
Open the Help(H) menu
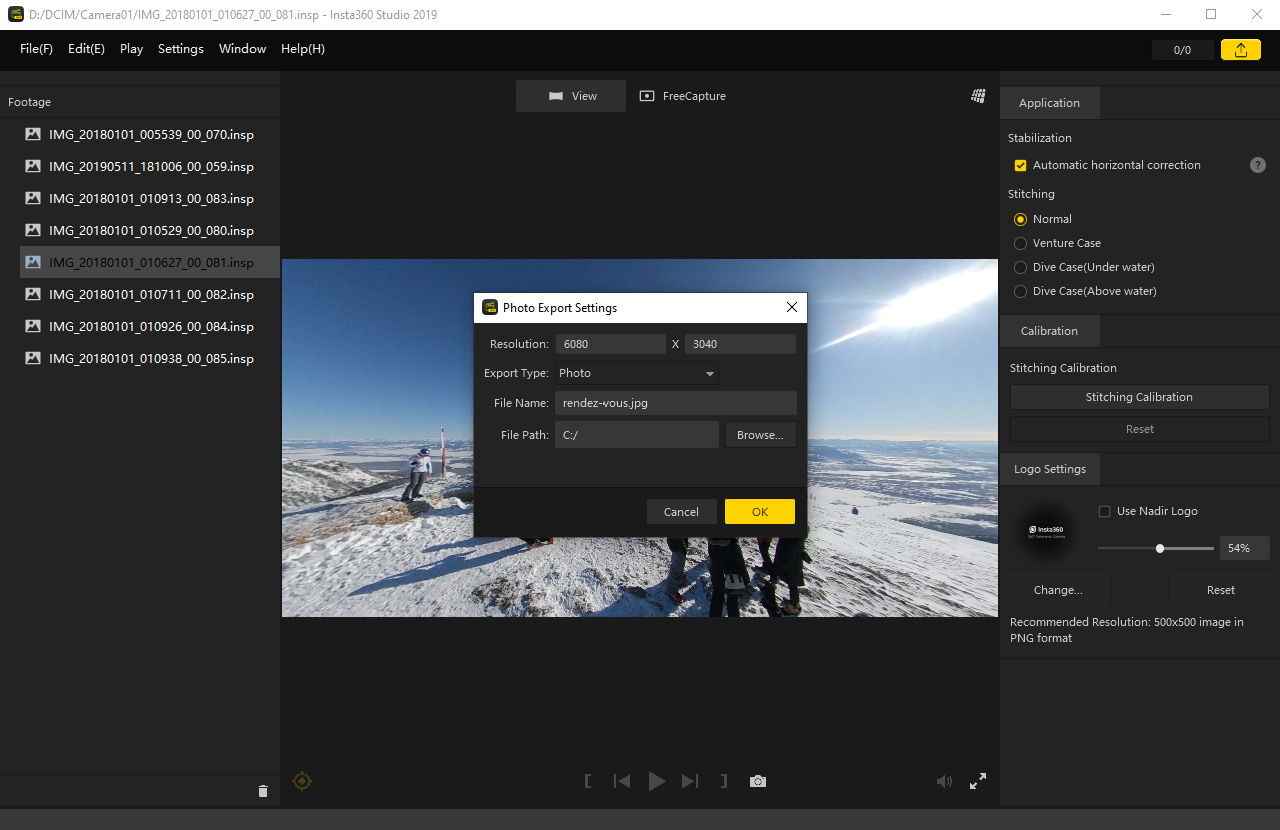click(303, 49)
